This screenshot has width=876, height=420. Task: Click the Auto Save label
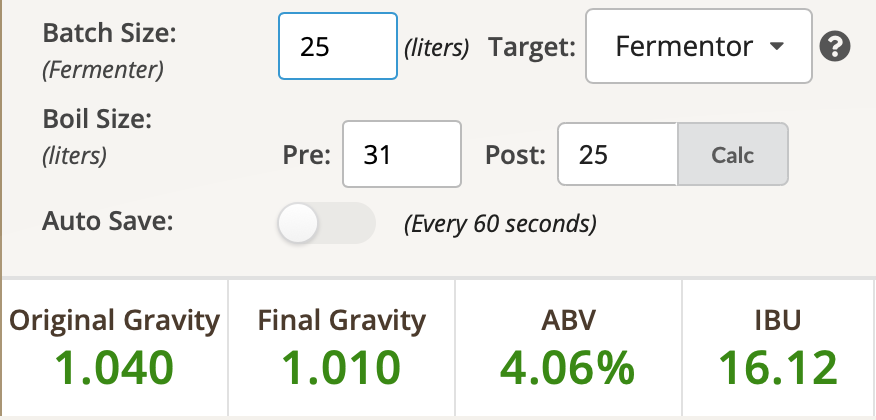point(108,222)
